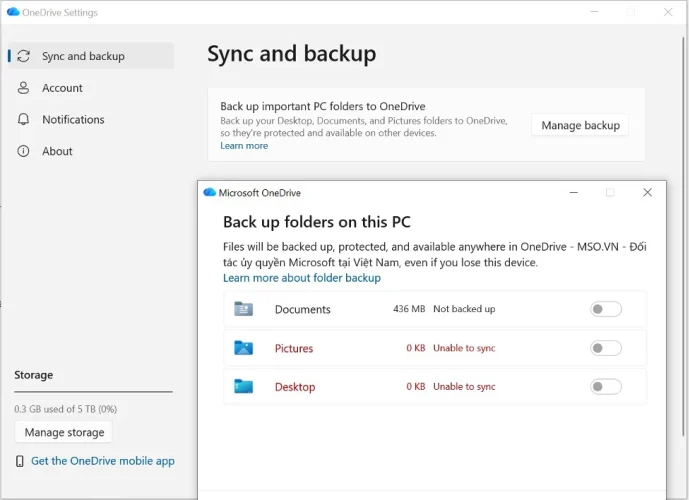The height and width of the screenshot is (500, 690).
Task: Click the 0 KB size in Pictures row
Action: (x=415, y=348)
